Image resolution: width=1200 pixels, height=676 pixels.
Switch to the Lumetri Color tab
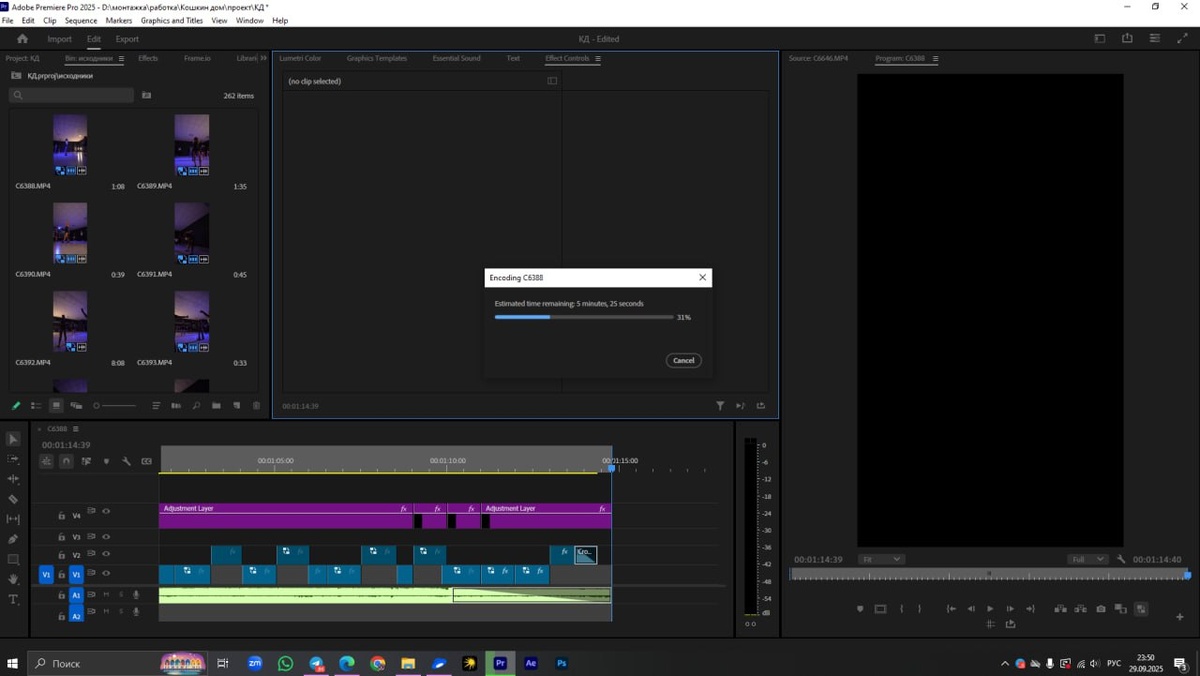[300, 58]
